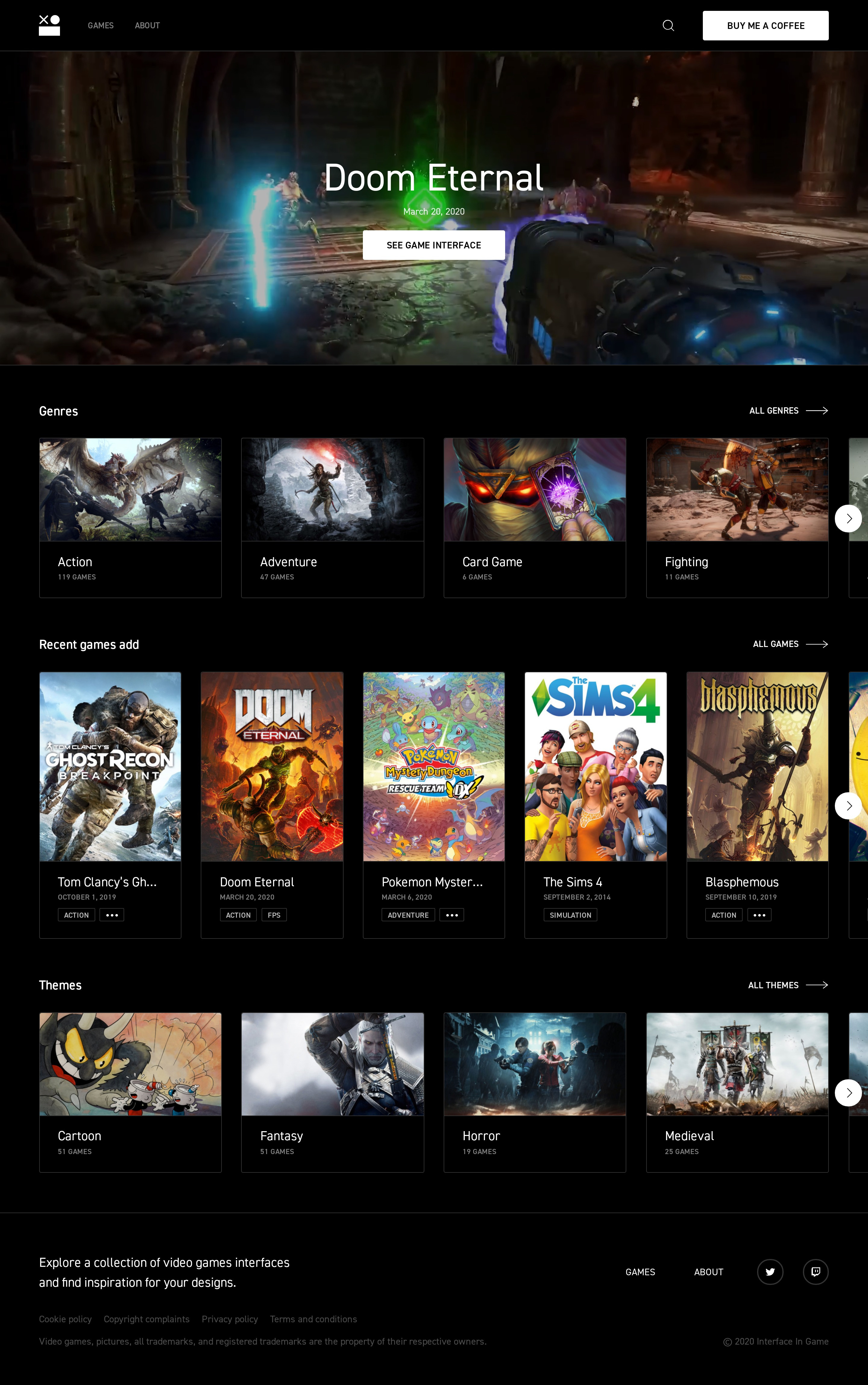Screen dimensions: 868x1385
Task: Advance Recent games carousel right arrow
Action: (x=848, y=806)
